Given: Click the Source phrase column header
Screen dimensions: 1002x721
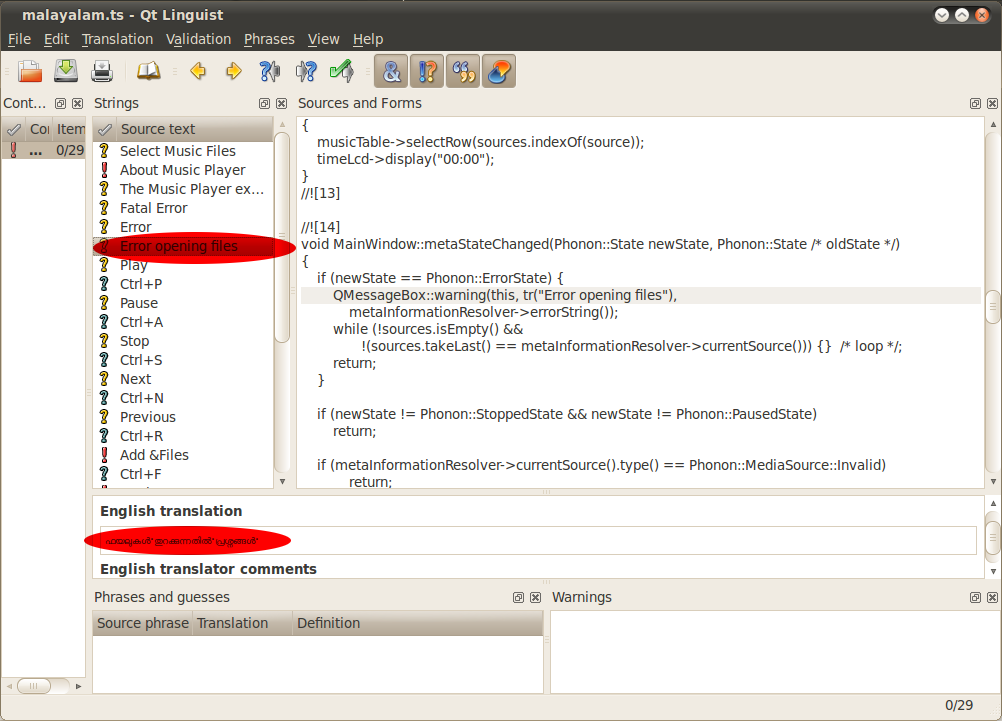Looking at the screenshot, I should (143, 623).
